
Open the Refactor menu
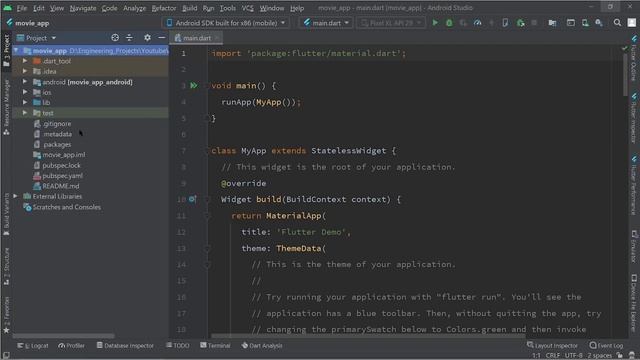[164, 8]
